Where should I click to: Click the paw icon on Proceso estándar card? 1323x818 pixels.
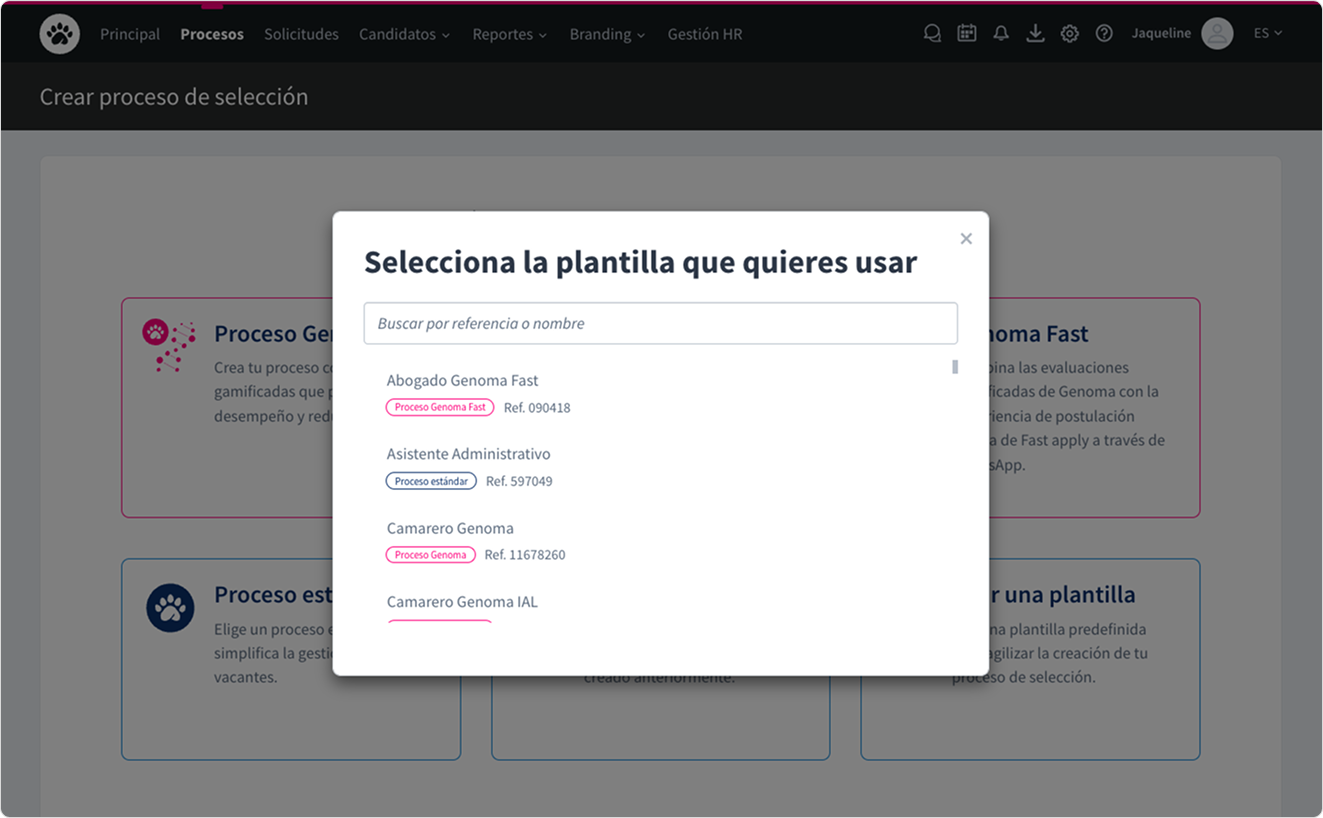(x=170, y=607)
